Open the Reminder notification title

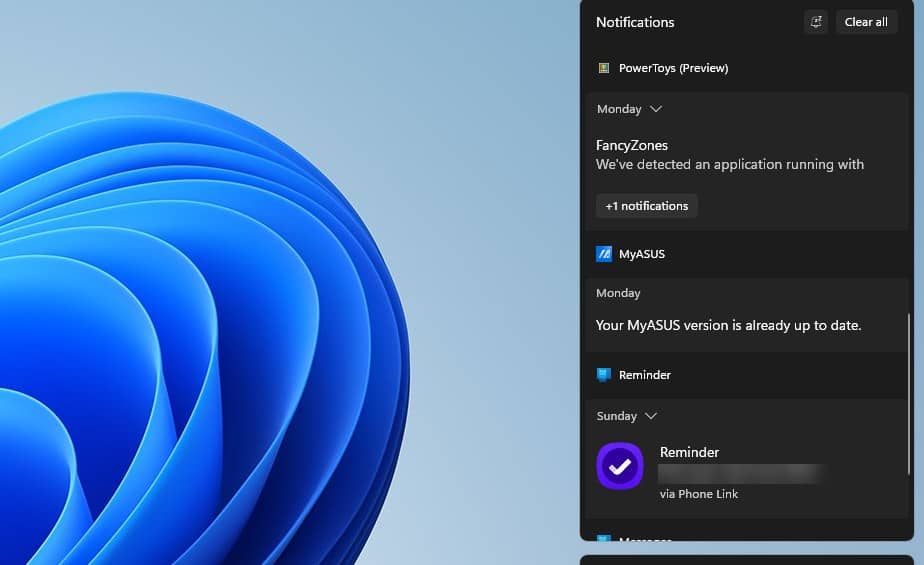coord(689,452)
